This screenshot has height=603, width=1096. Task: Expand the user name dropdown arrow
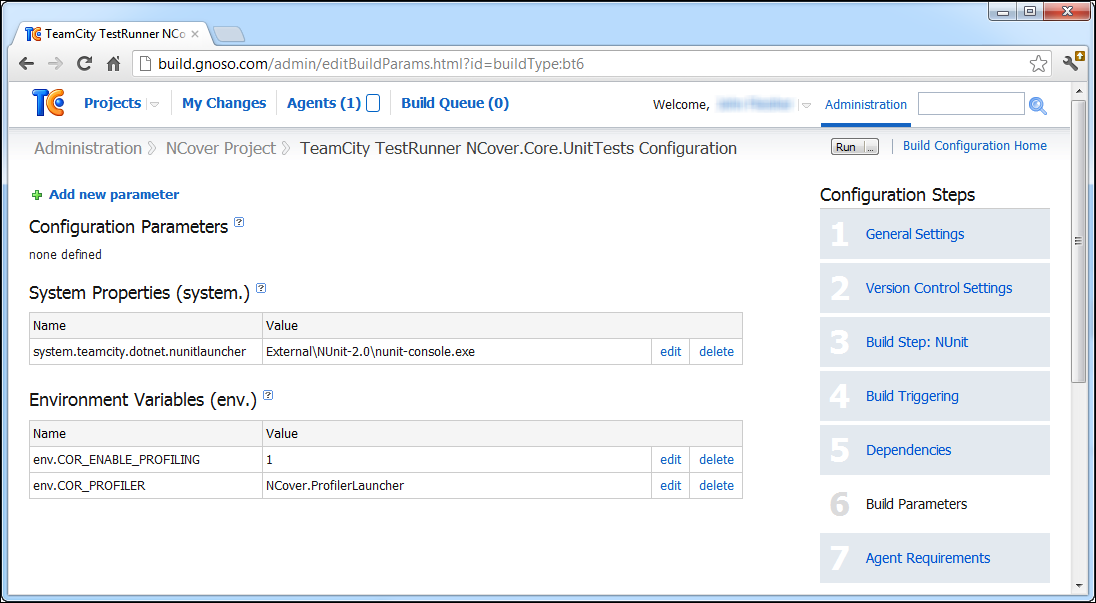click(x=806, y=105)
